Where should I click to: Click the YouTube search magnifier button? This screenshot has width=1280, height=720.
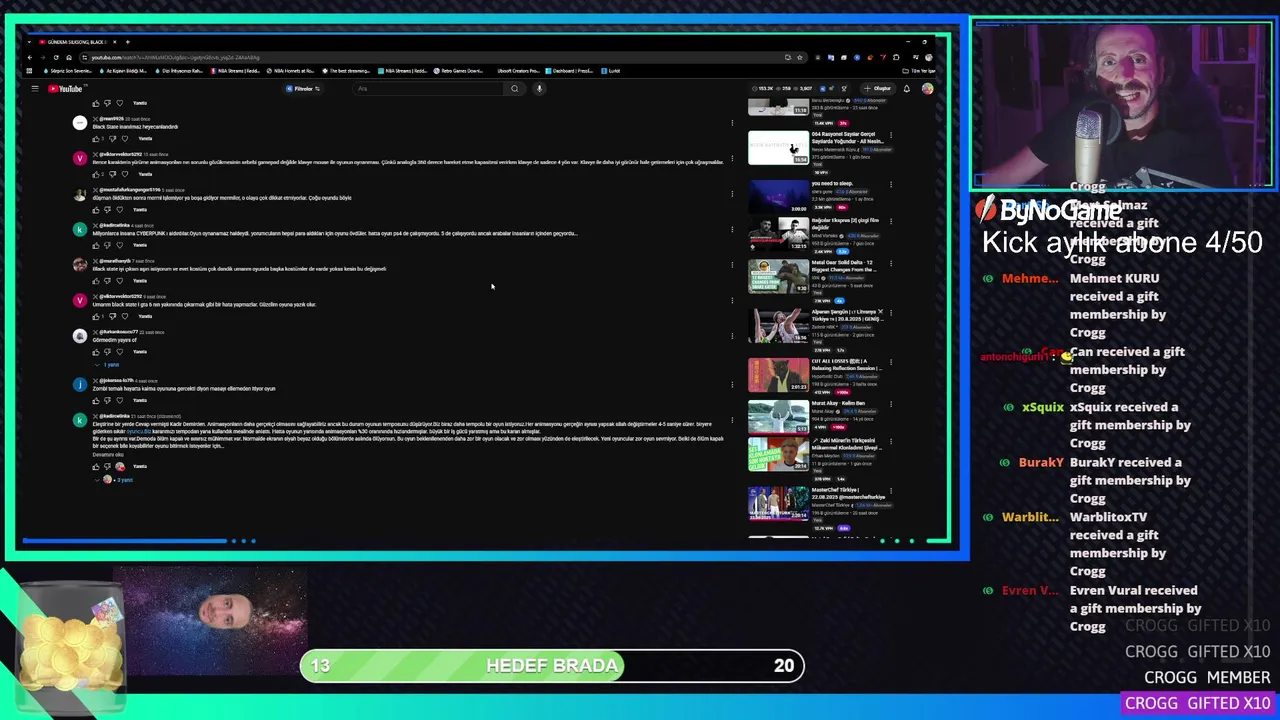[x=515, y=89]
